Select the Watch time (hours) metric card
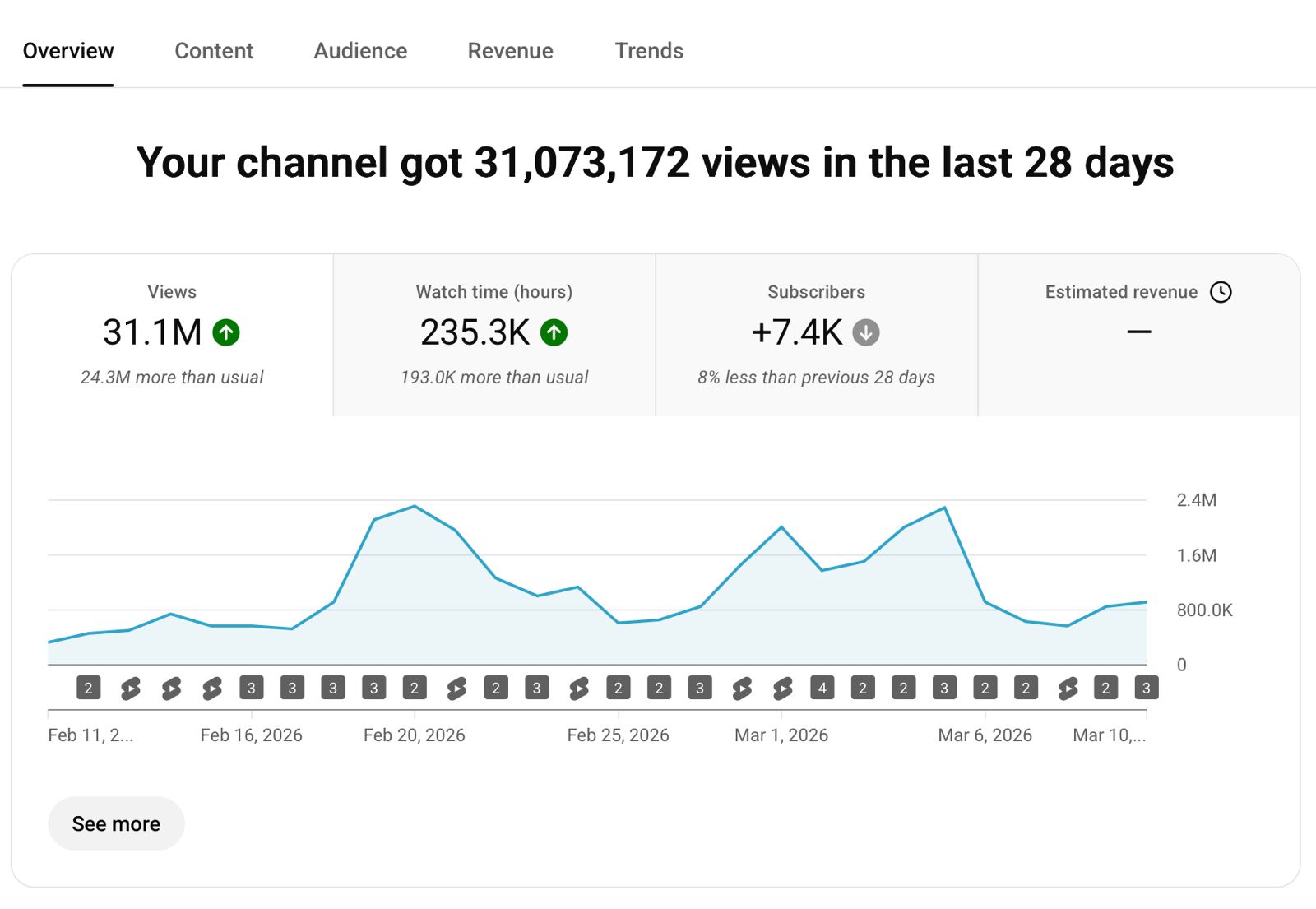Screen dimensions: 1316x909 [x=494, y=335]
